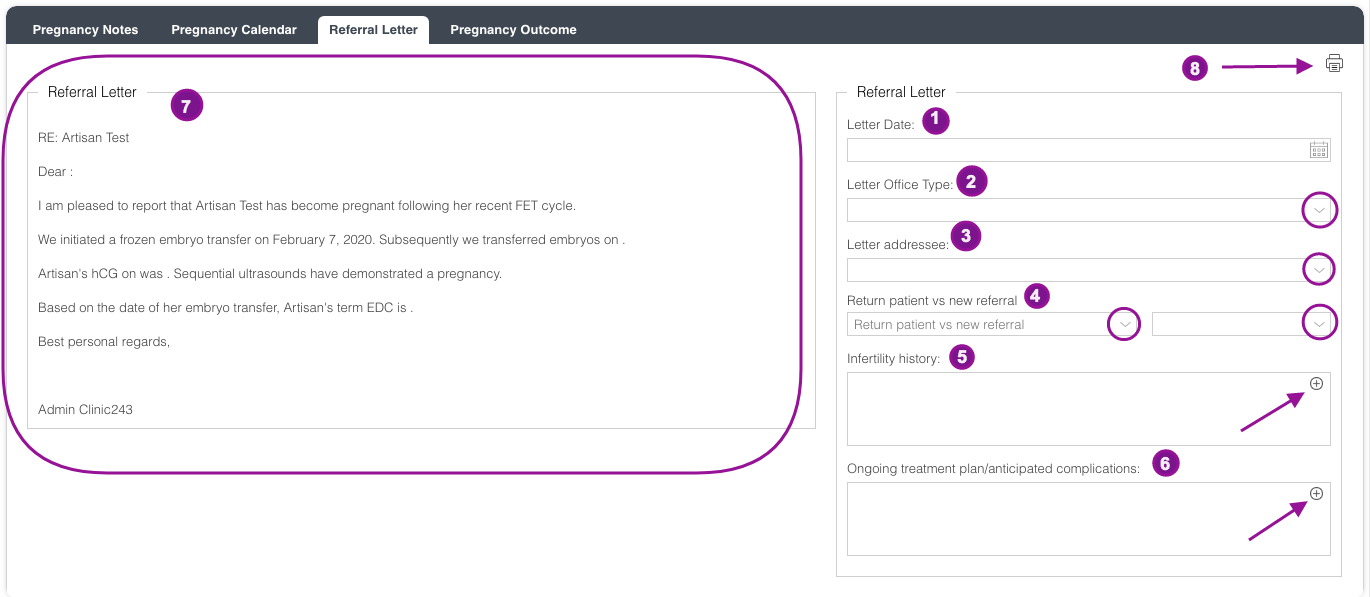This screenshot has height=597, width=1370.
Task: Open Return patient vs new referral dropdown
Action: pos(1125,324)
